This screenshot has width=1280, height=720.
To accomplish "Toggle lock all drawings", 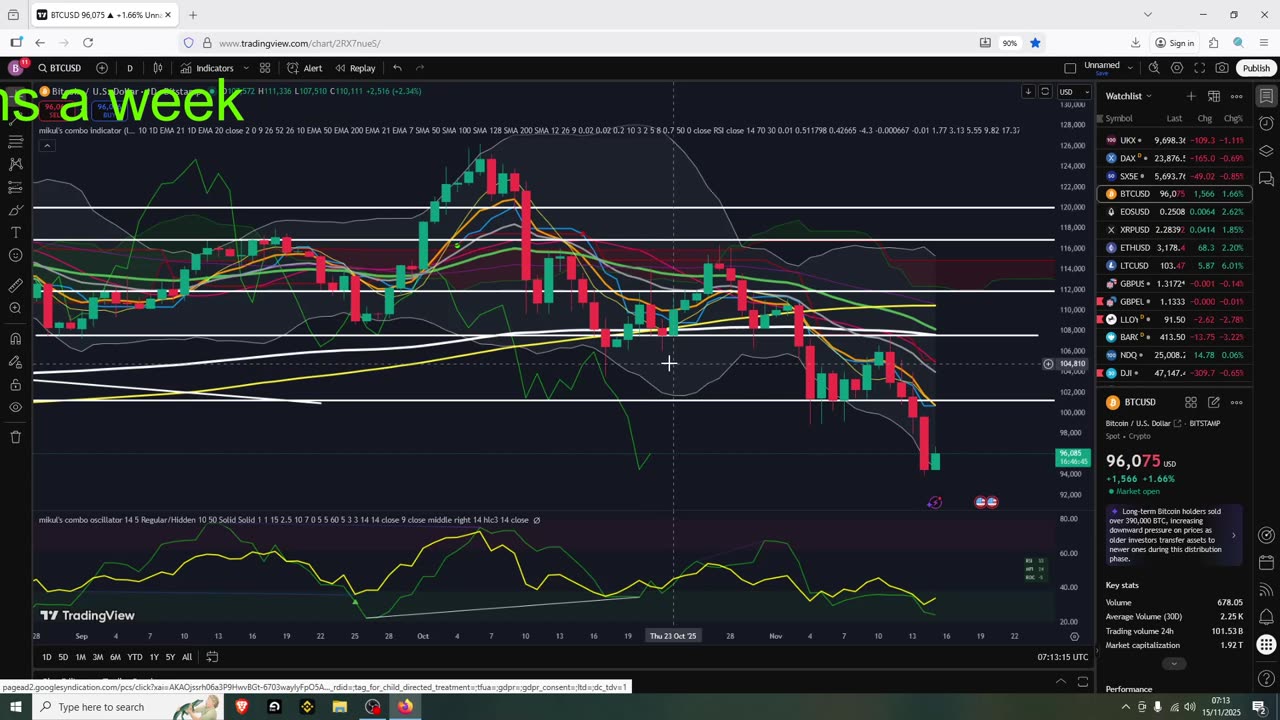I will [x=15, y=384].
